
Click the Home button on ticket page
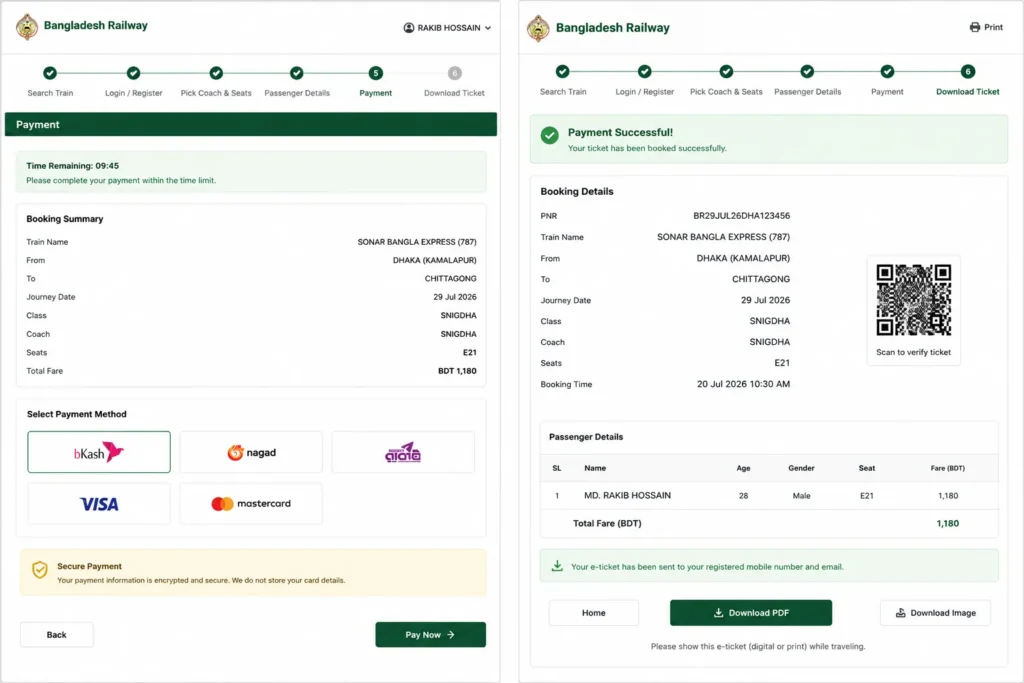(x=594, y=612)
